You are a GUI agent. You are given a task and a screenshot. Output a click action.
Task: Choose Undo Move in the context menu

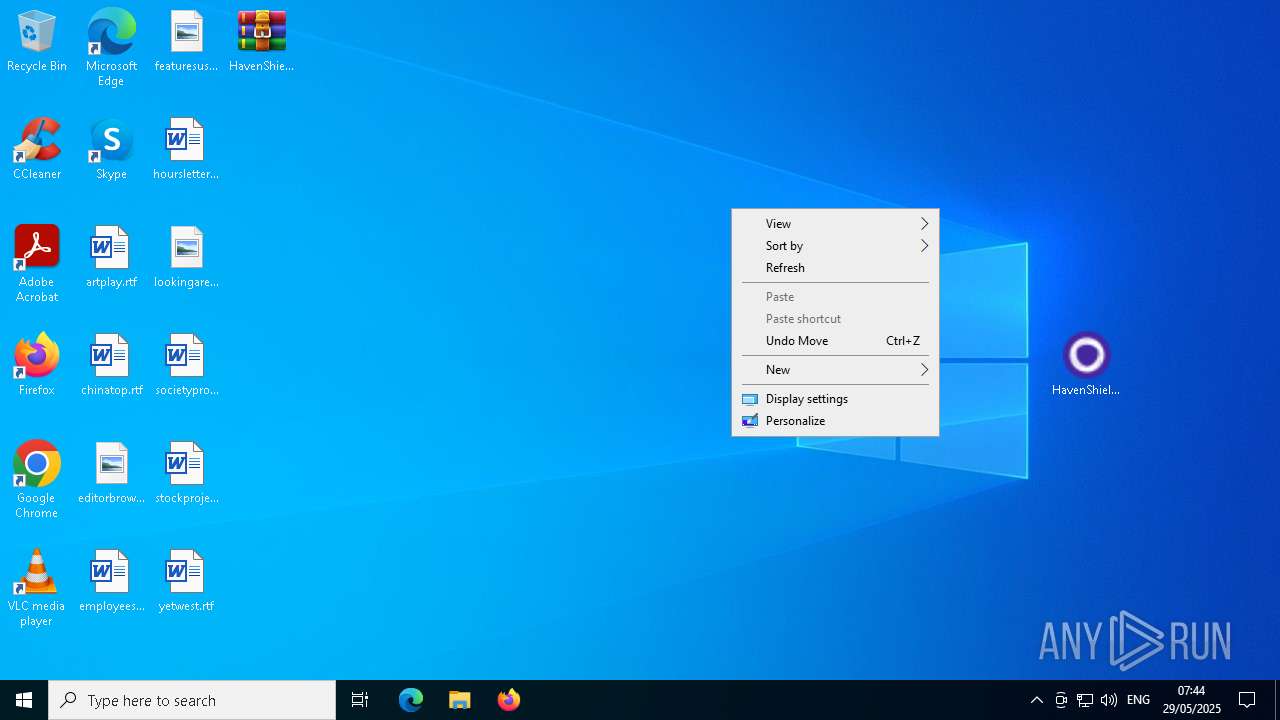pyautogui.click(x=835, y=341)
